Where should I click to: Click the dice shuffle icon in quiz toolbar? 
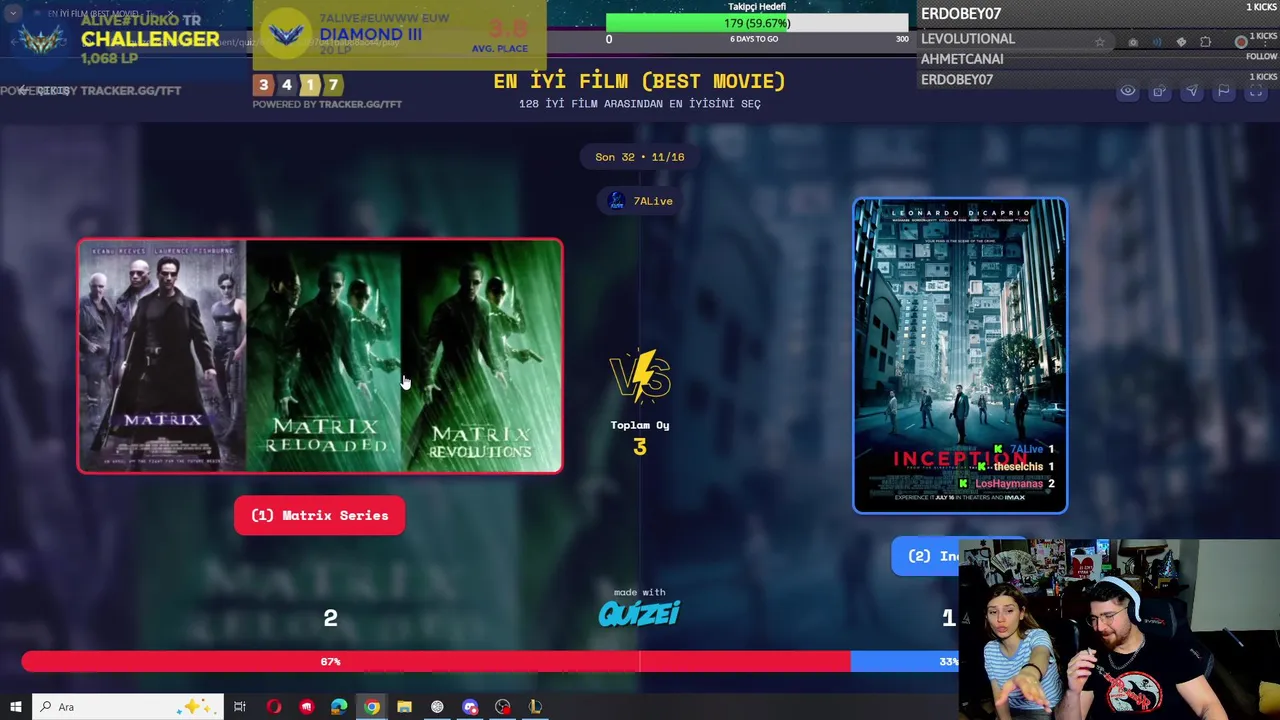[x=1159, y=91]
